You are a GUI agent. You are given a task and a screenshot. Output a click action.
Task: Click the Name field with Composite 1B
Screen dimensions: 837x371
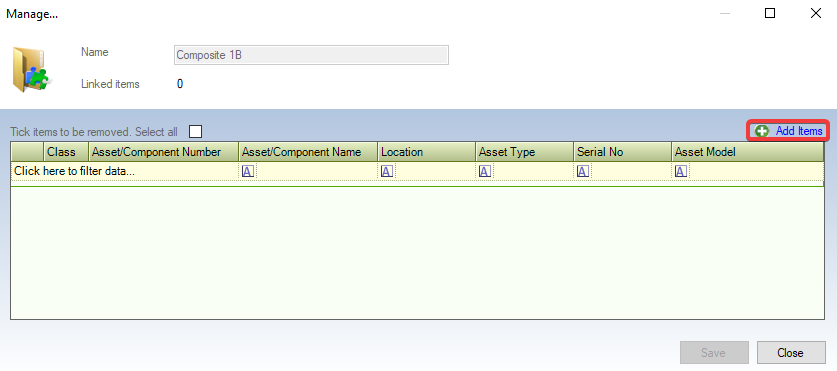pos(311,55)
